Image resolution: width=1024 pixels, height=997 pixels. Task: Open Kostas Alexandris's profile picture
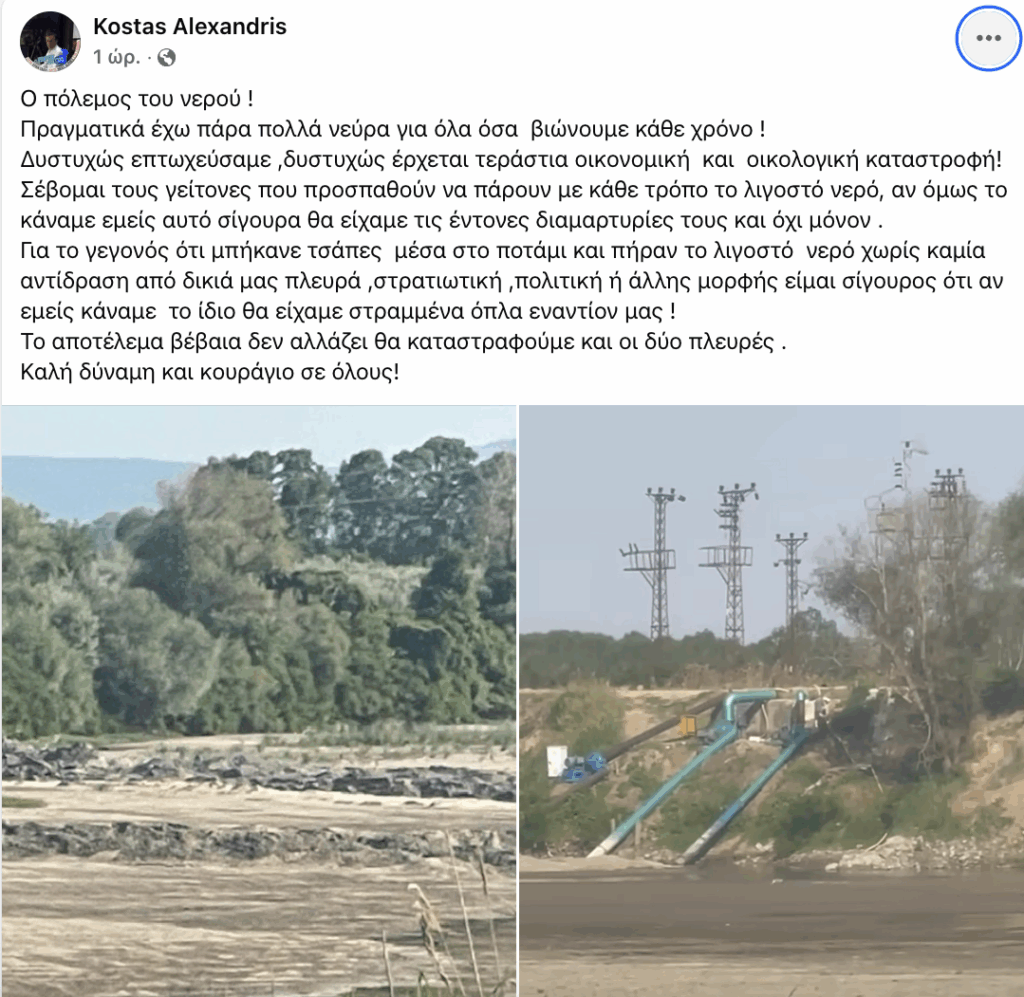pos(51,40)
